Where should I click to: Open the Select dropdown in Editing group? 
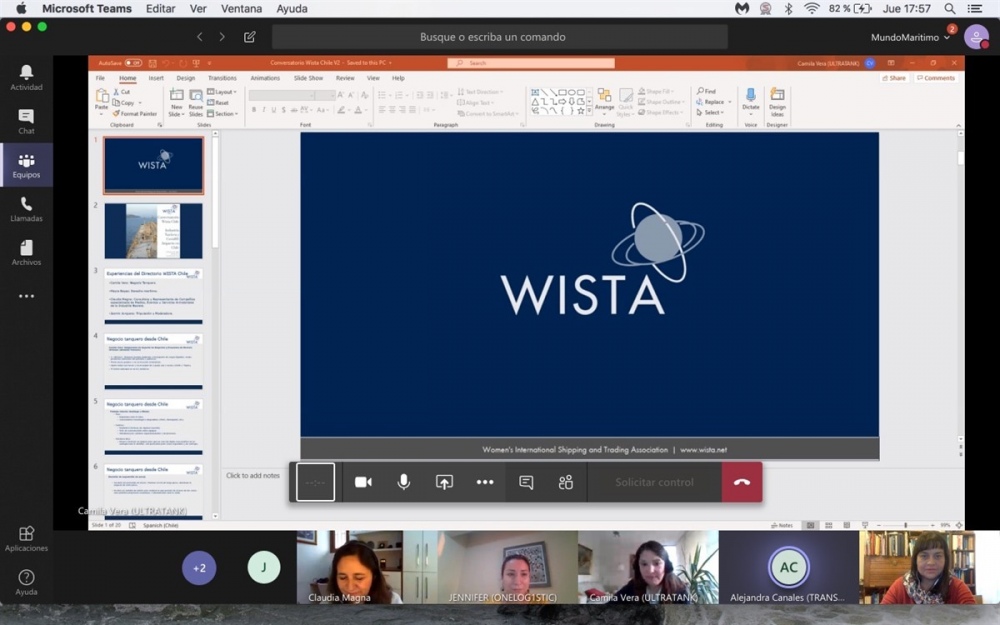tap(710, 112)
